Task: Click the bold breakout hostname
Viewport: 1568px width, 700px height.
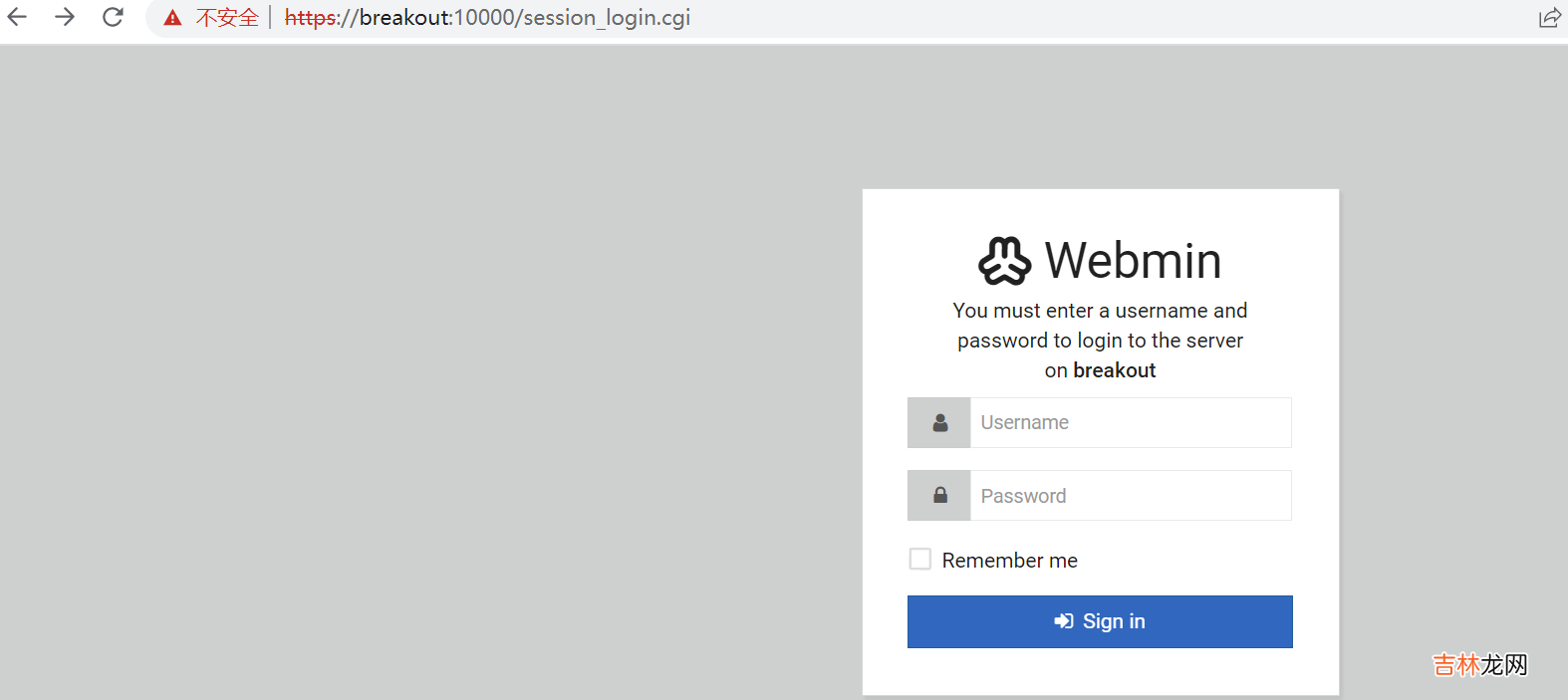Action: coord(1114,370)
